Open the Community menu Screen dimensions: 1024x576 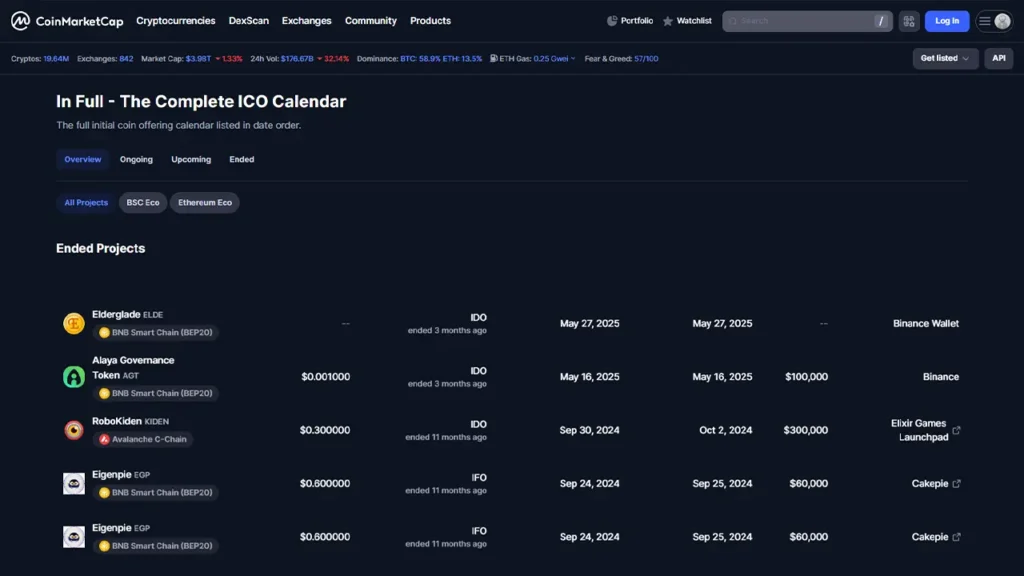pyautogui.click(x=371, y=21)
